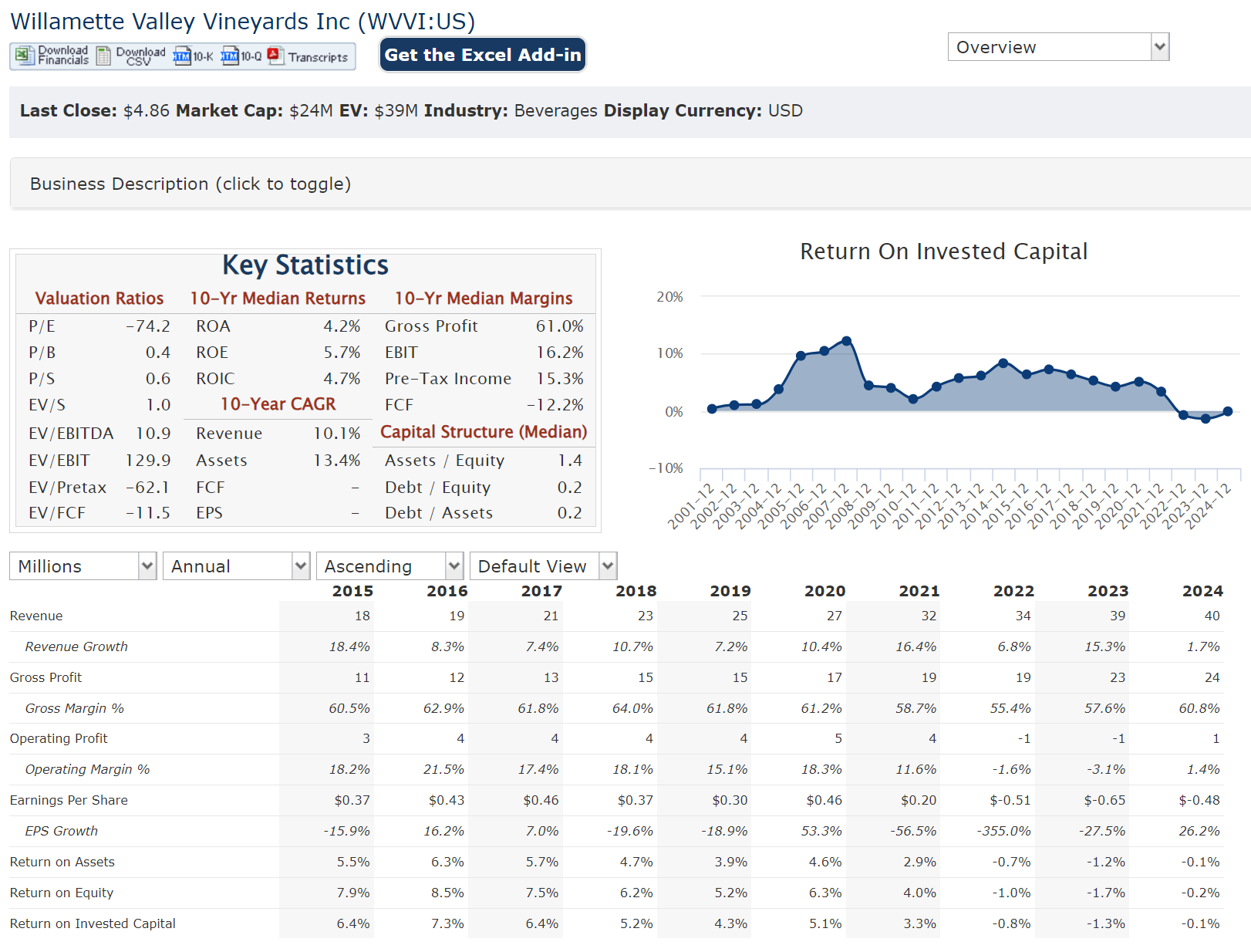Click the 2007-12 peak point on ROIC chart
1251x952 pixels.
[847, 340]
